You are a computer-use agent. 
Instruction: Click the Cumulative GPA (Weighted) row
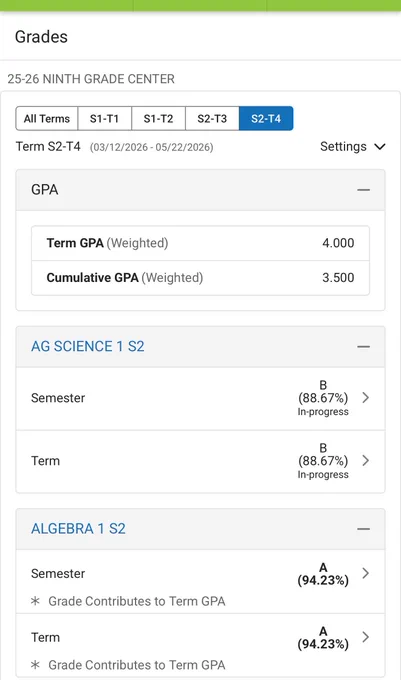tap(200, 278)
